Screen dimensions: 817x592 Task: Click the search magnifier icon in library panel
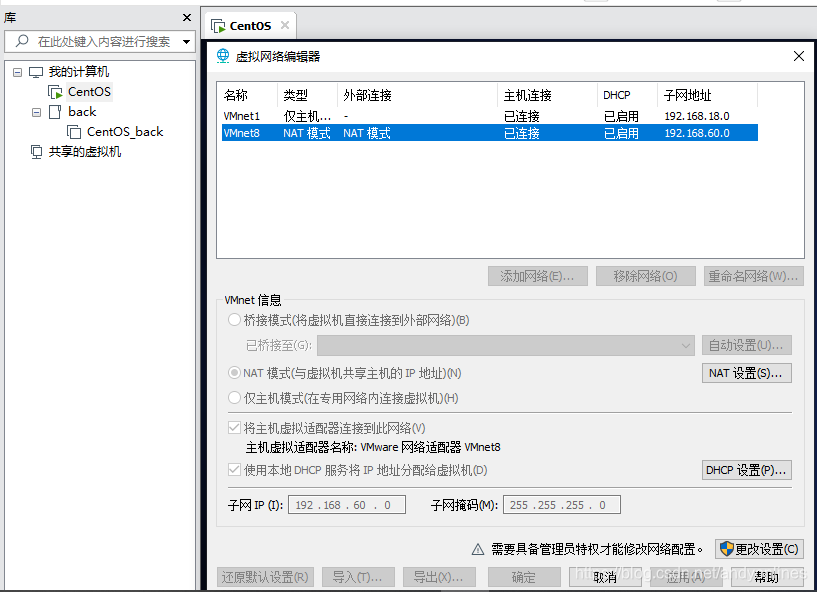[22, 41]
